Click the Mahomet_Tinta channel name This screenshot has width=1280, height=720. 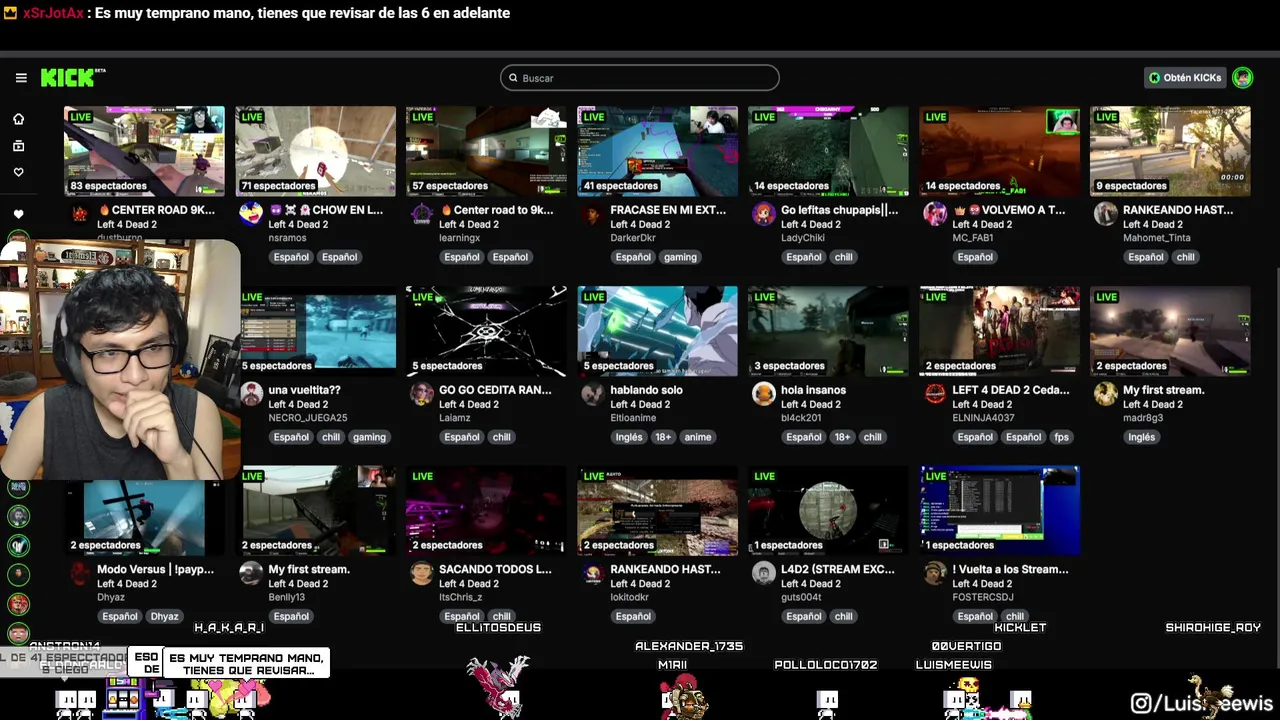(1157, 238)
